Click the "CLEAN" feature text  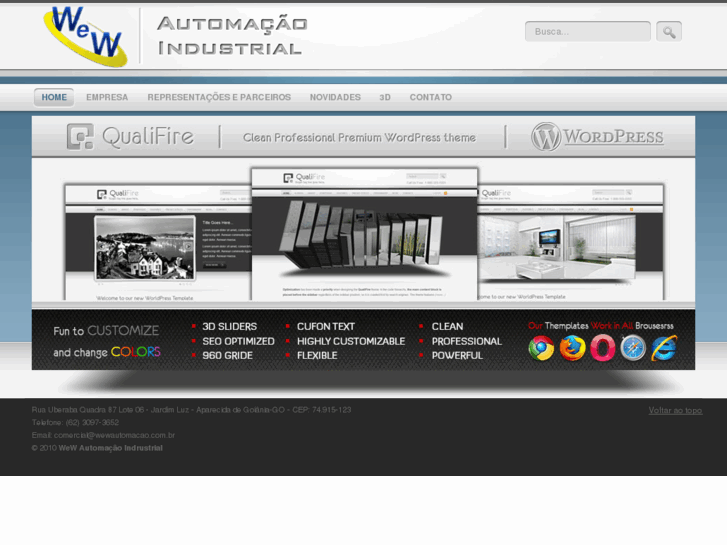[447, 327]
